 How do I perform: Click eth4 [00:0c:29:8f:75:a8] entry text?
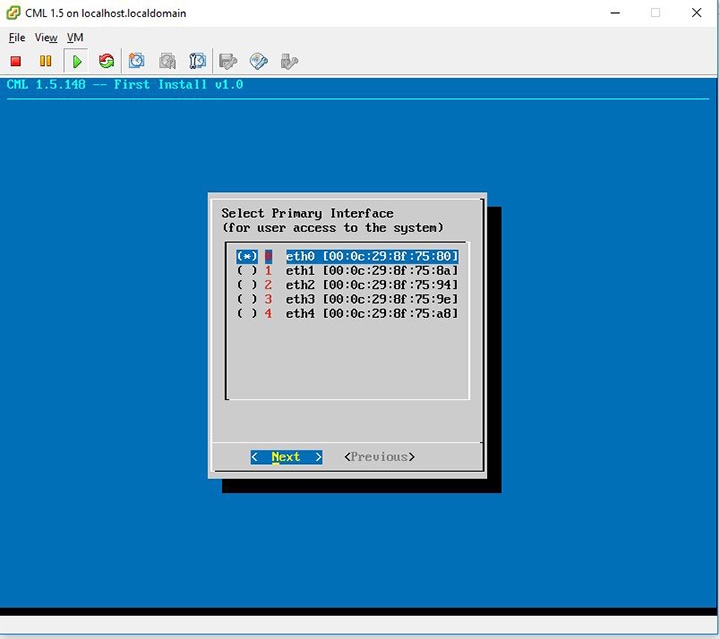(x=372, y=314)
